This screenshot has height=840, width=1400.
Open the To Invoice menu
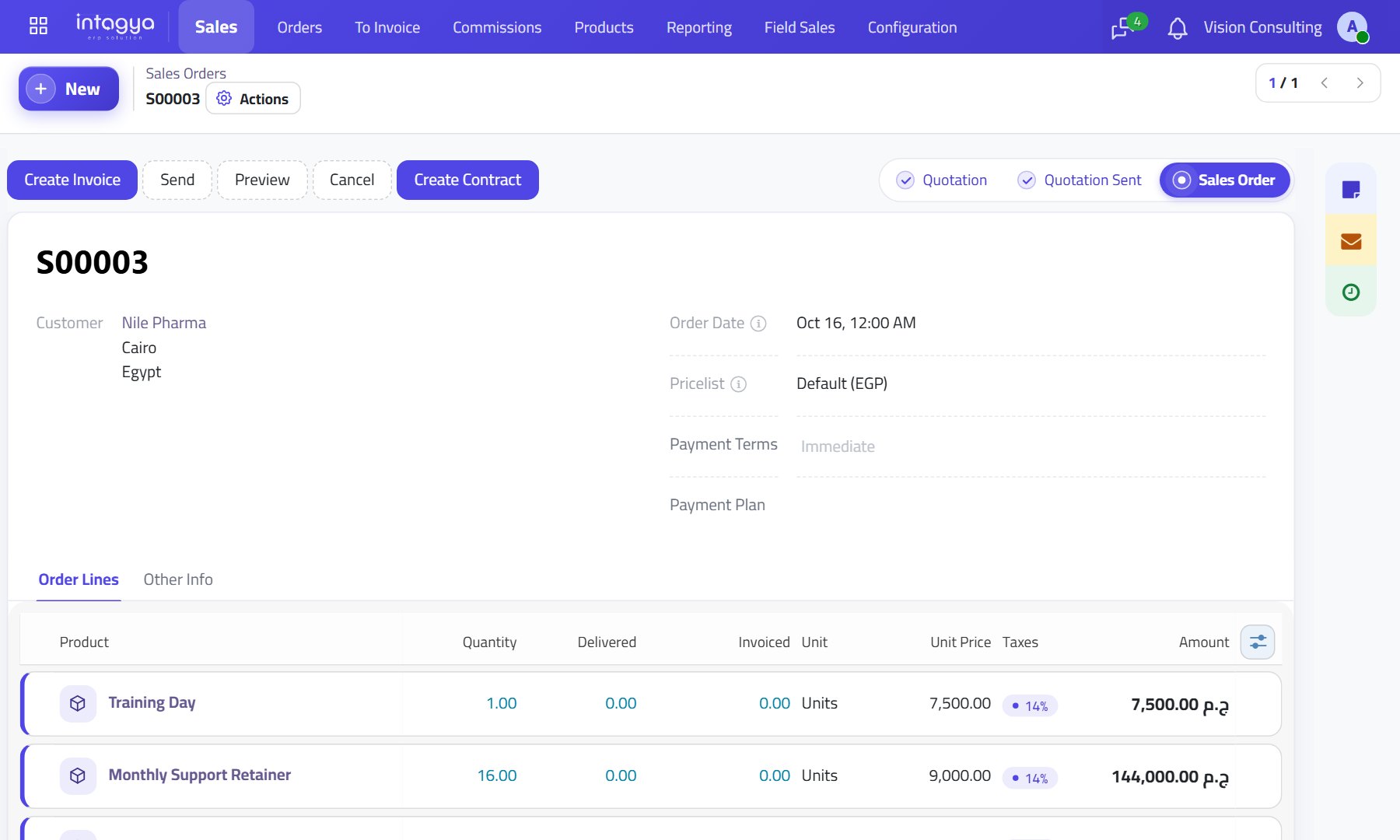tap(387, 27)
